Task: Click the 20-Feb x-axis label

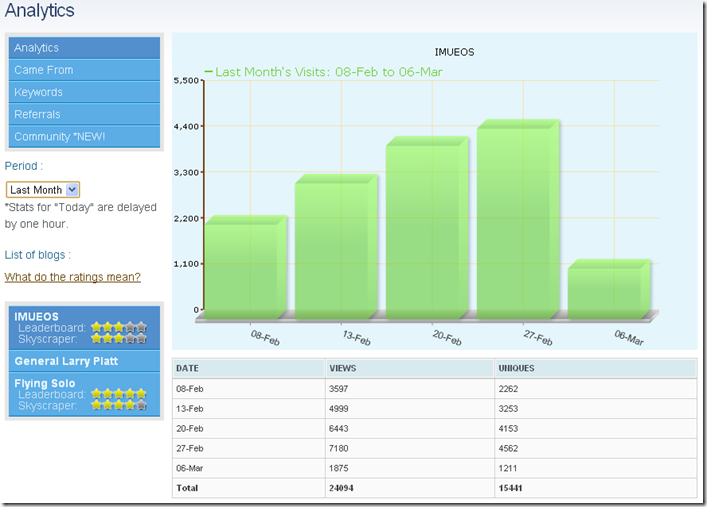Action: [x=447, y=338]
